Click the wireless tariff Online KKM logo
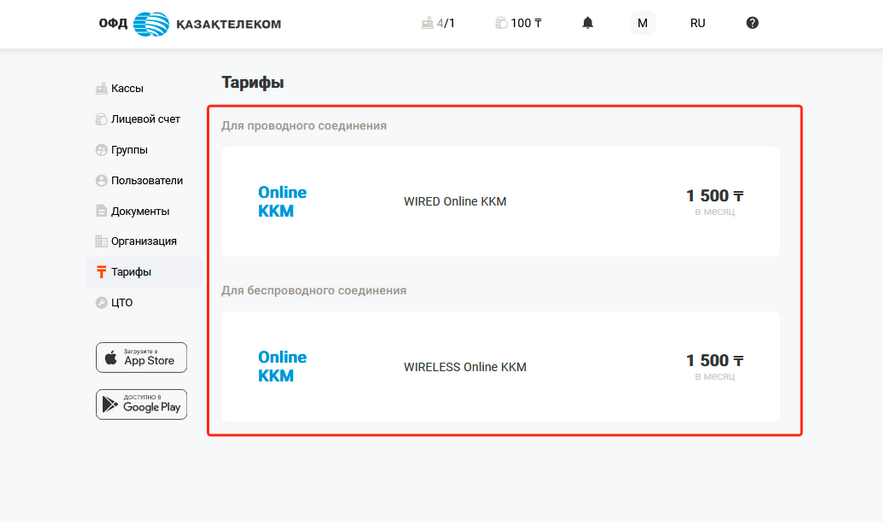This screenshot has width=883, height=522. coord(282,366)
